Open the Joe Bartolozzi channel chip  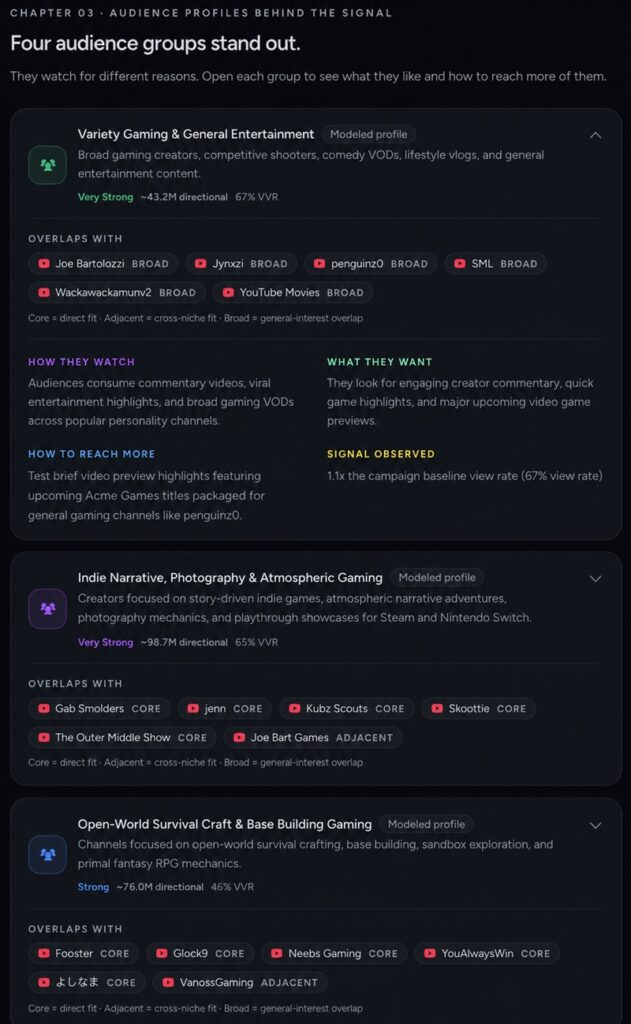pyautogui.click(x=103, y=264)
